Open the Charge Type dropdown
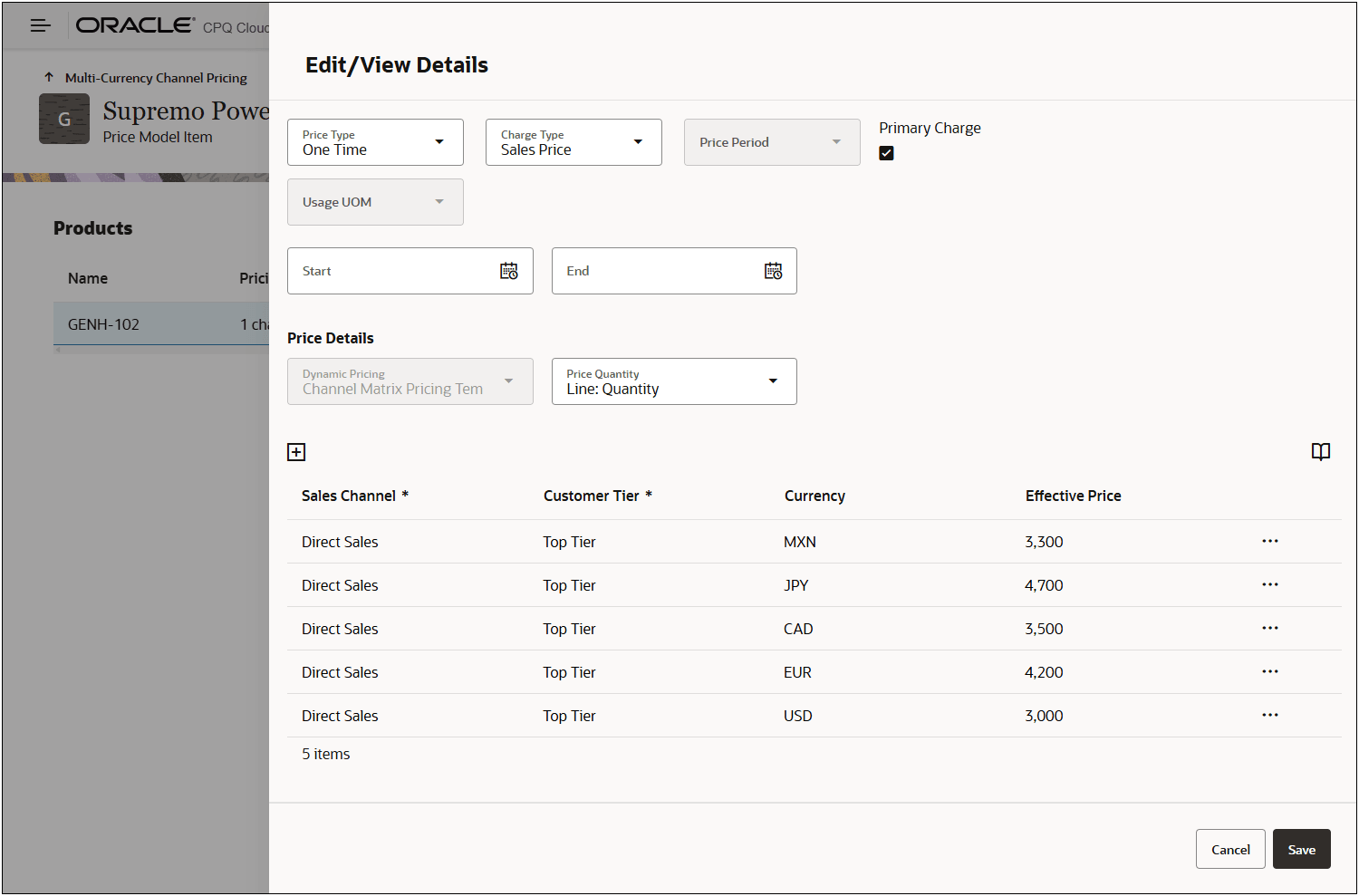Image resolution: width=1359 pixels, height=896 pixels. (573, 142)
